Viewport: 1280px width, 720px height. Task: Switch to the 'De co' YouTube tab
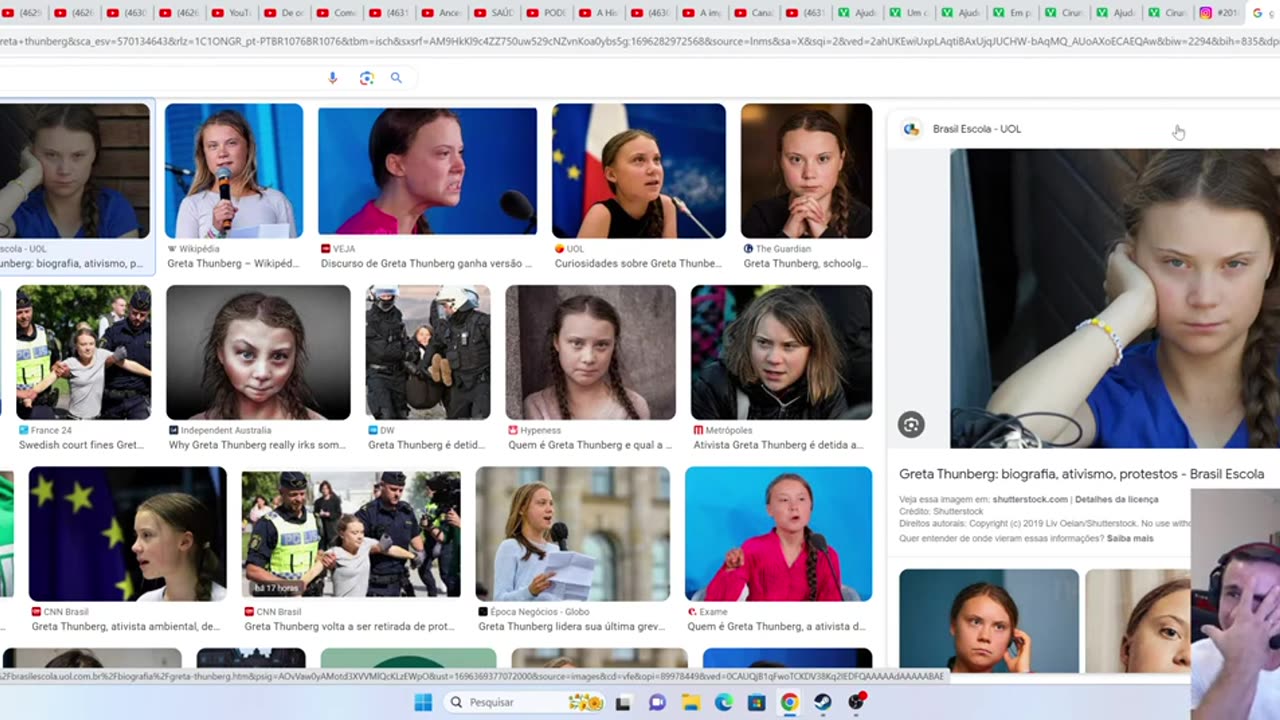click(x=284, y=13)
